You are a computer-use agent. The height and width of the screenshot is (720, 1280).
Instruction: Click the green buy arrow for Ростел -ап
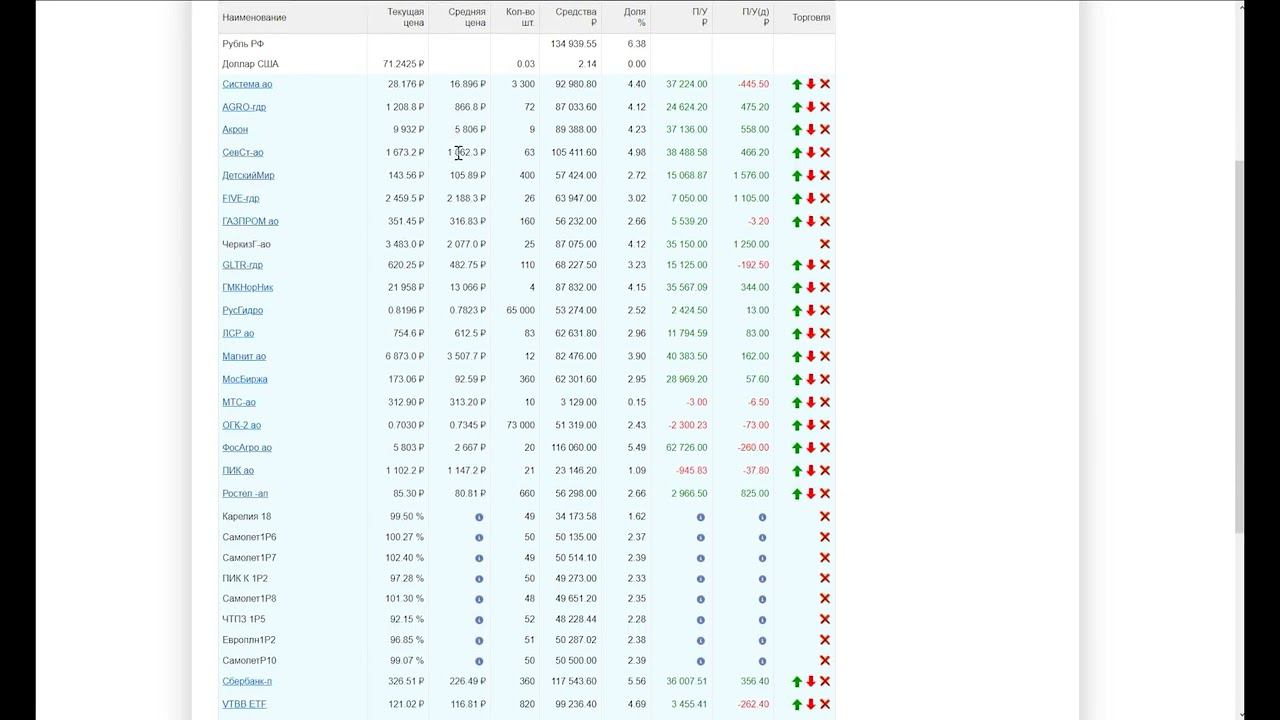click(x=797, y=494)
